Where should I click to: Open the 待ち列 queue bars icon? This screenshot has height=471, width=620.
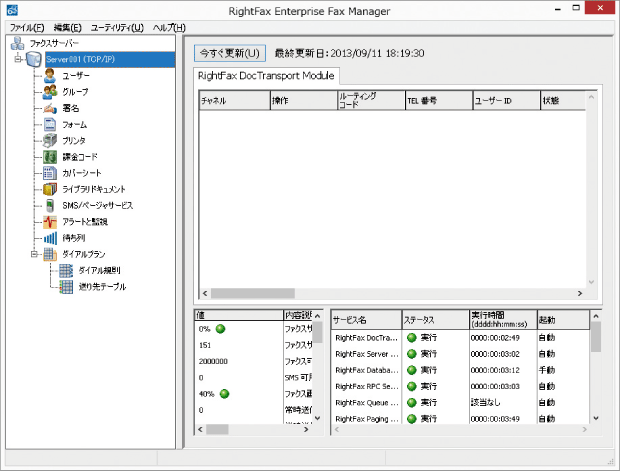pyautogui.click(x=50, y=238)
